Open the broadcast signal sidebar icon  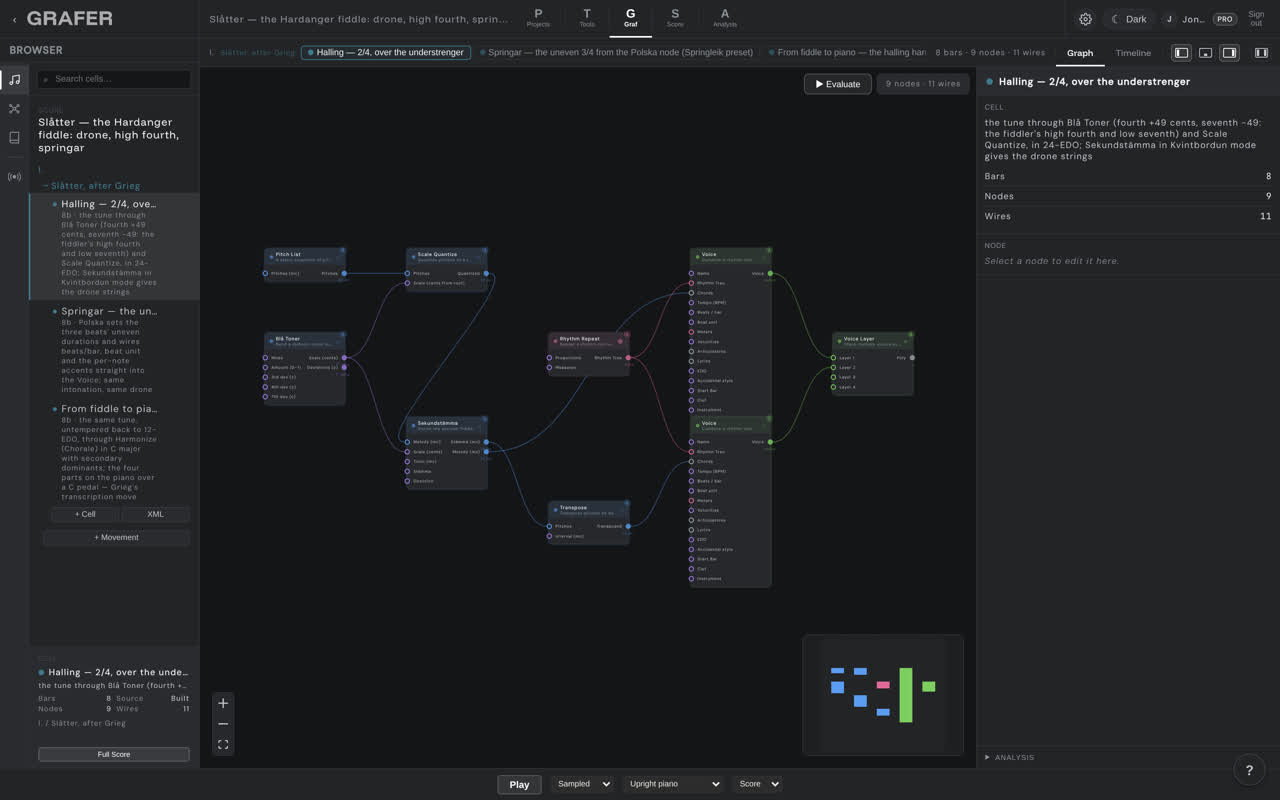(14, 177)
